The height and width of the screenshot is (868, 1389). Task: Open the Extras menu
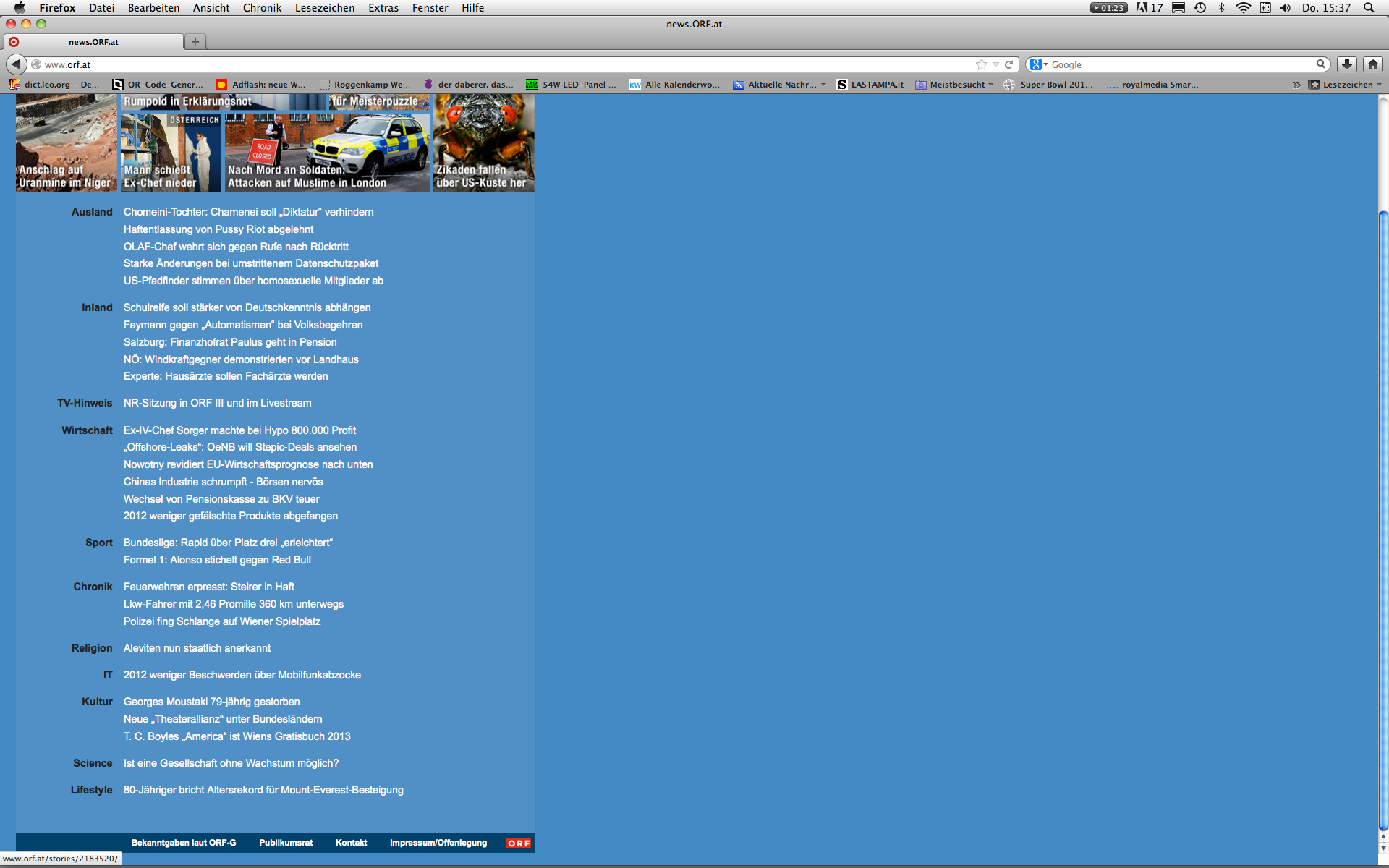[x=383, y=7]
